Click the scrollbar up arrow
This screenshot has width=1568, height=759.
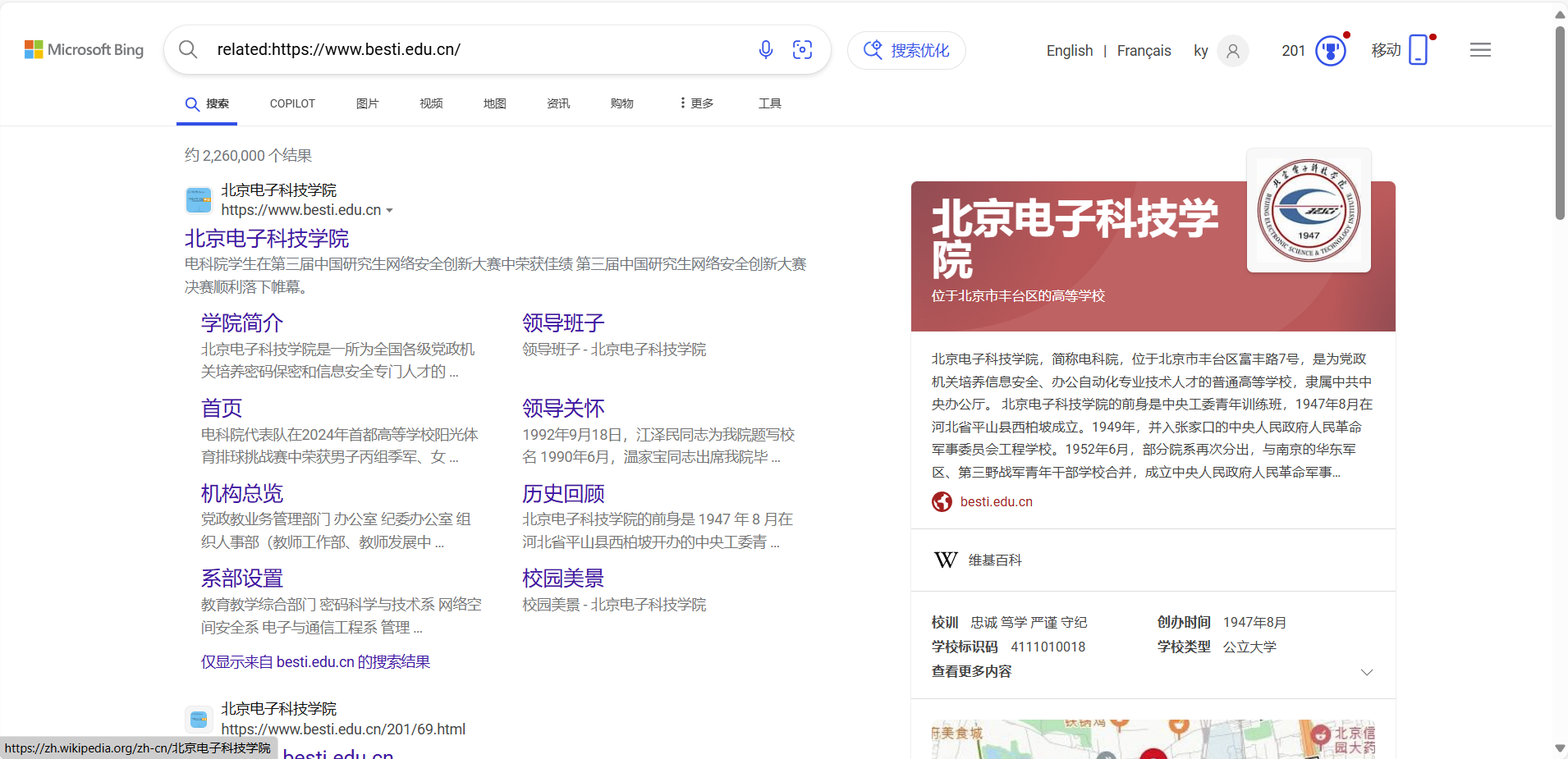coord(1560,14)
